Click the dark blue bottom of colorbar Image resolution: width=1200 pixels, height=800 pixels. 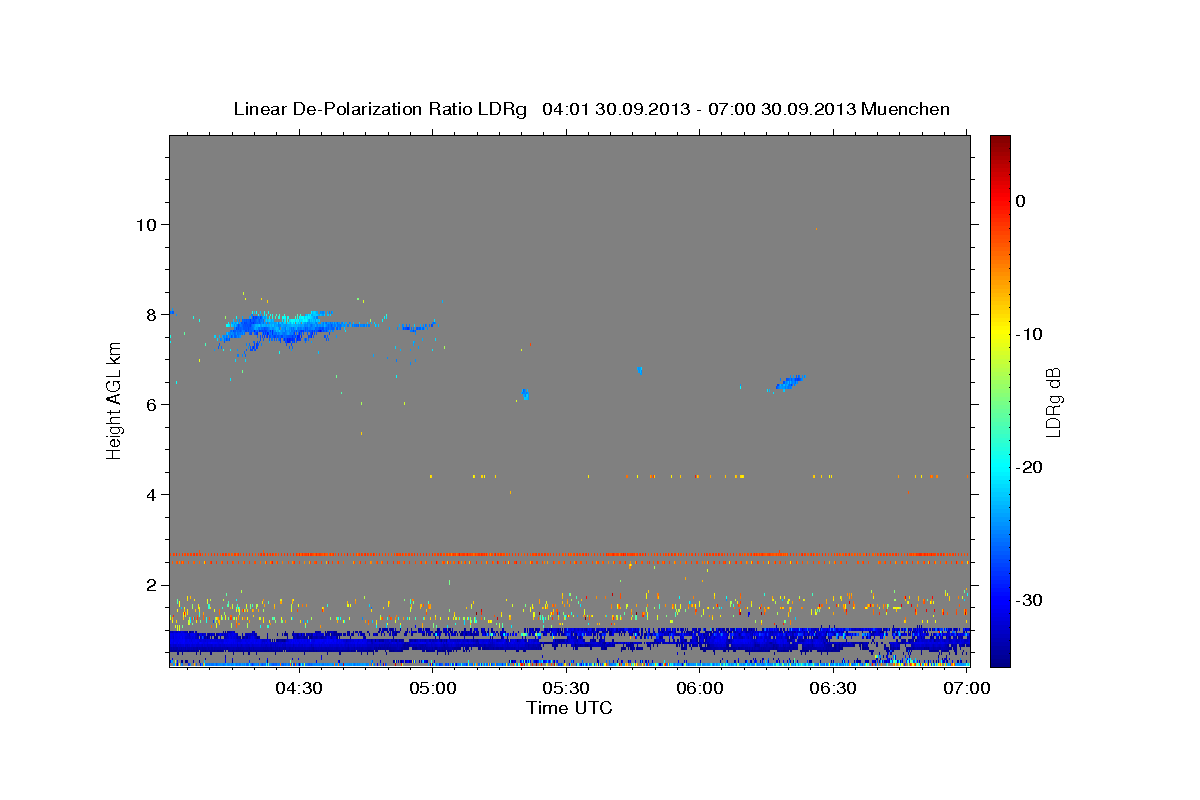(x=1000, y=655)
